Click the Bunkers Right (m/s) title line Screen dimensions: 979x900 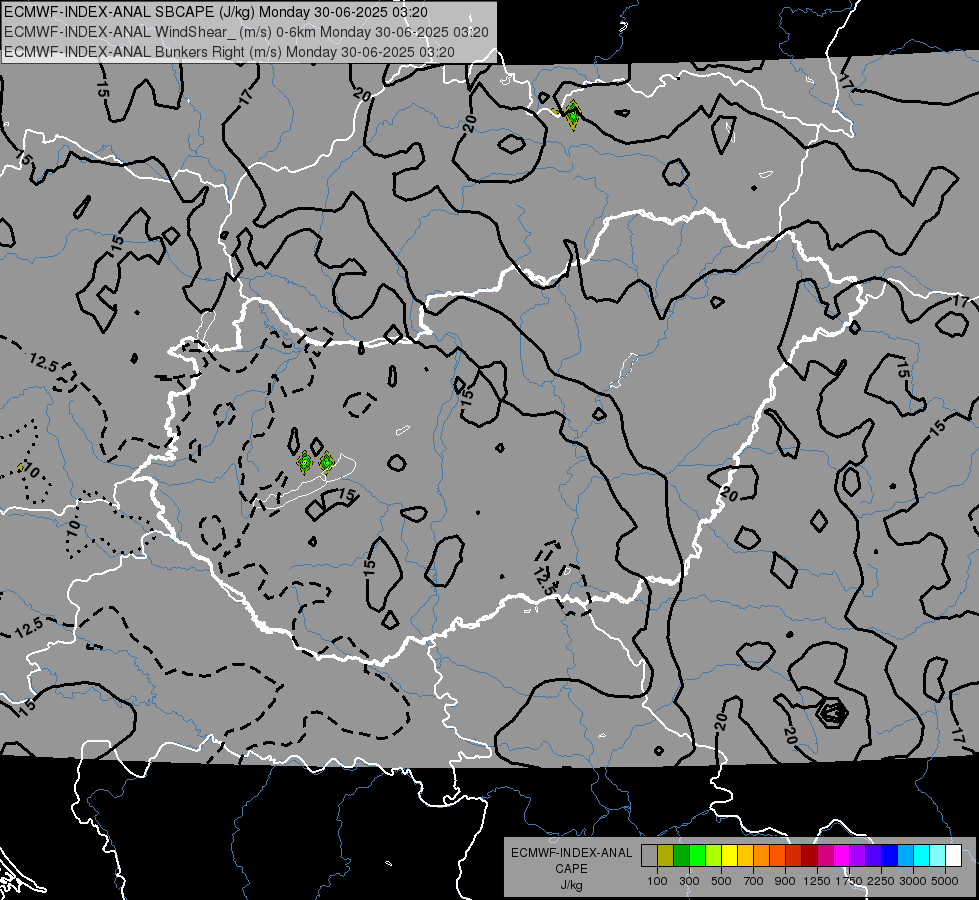229,52
